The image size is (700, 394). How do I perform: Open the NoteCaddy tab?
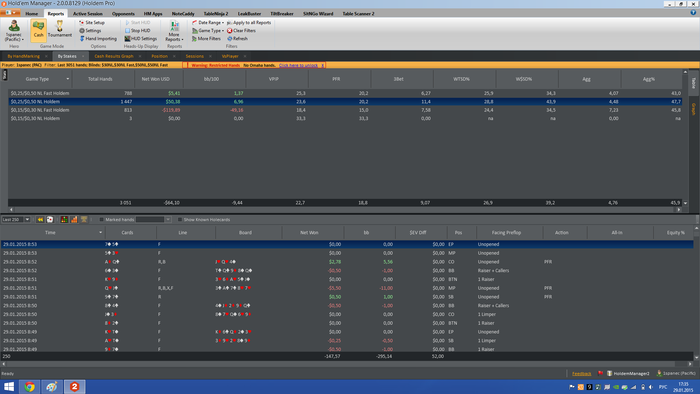pyautogui.click(x=183, y=13)
